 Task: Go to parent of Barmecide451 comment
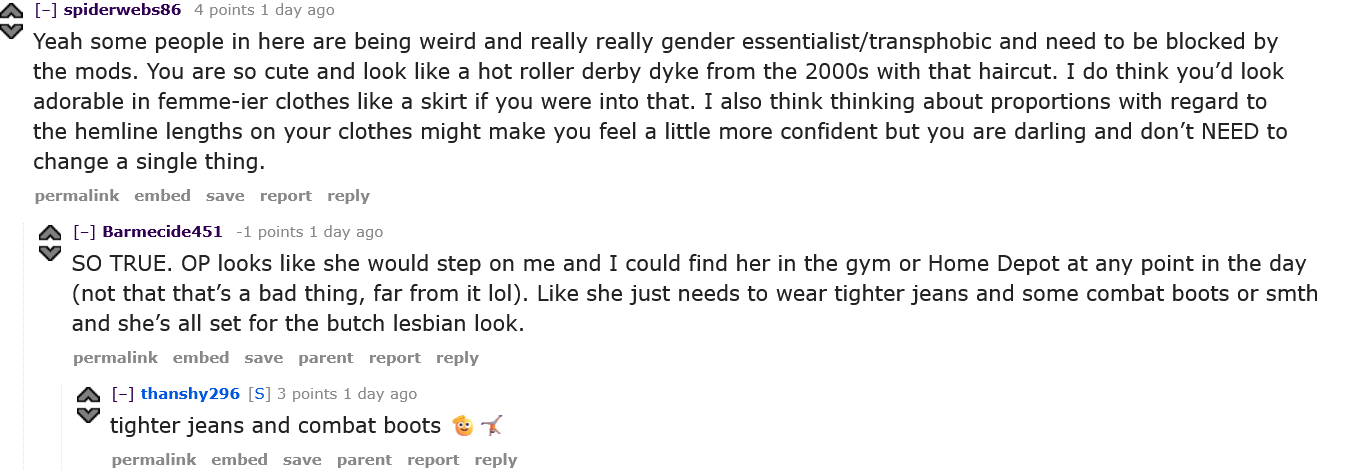pos(326,358)
